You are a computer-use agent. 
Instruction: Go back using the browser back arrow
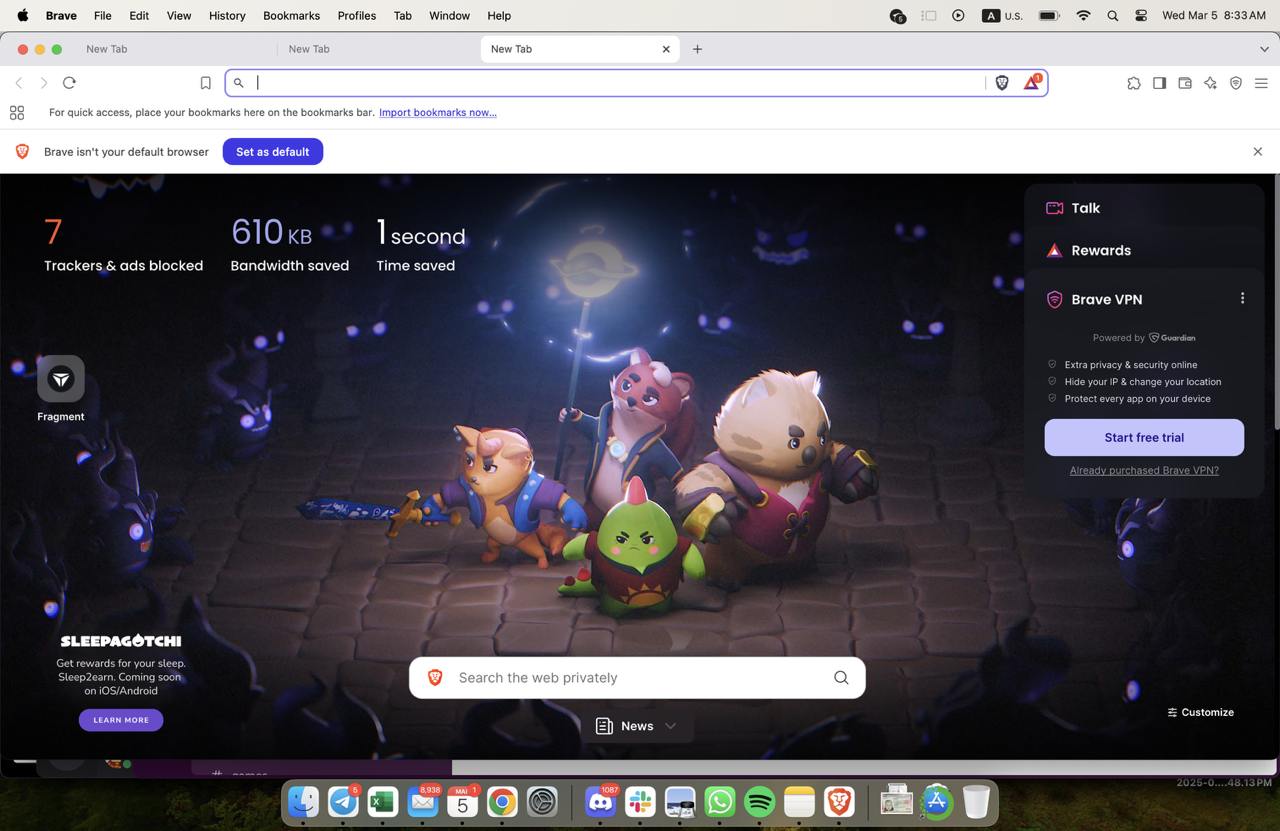18,83
